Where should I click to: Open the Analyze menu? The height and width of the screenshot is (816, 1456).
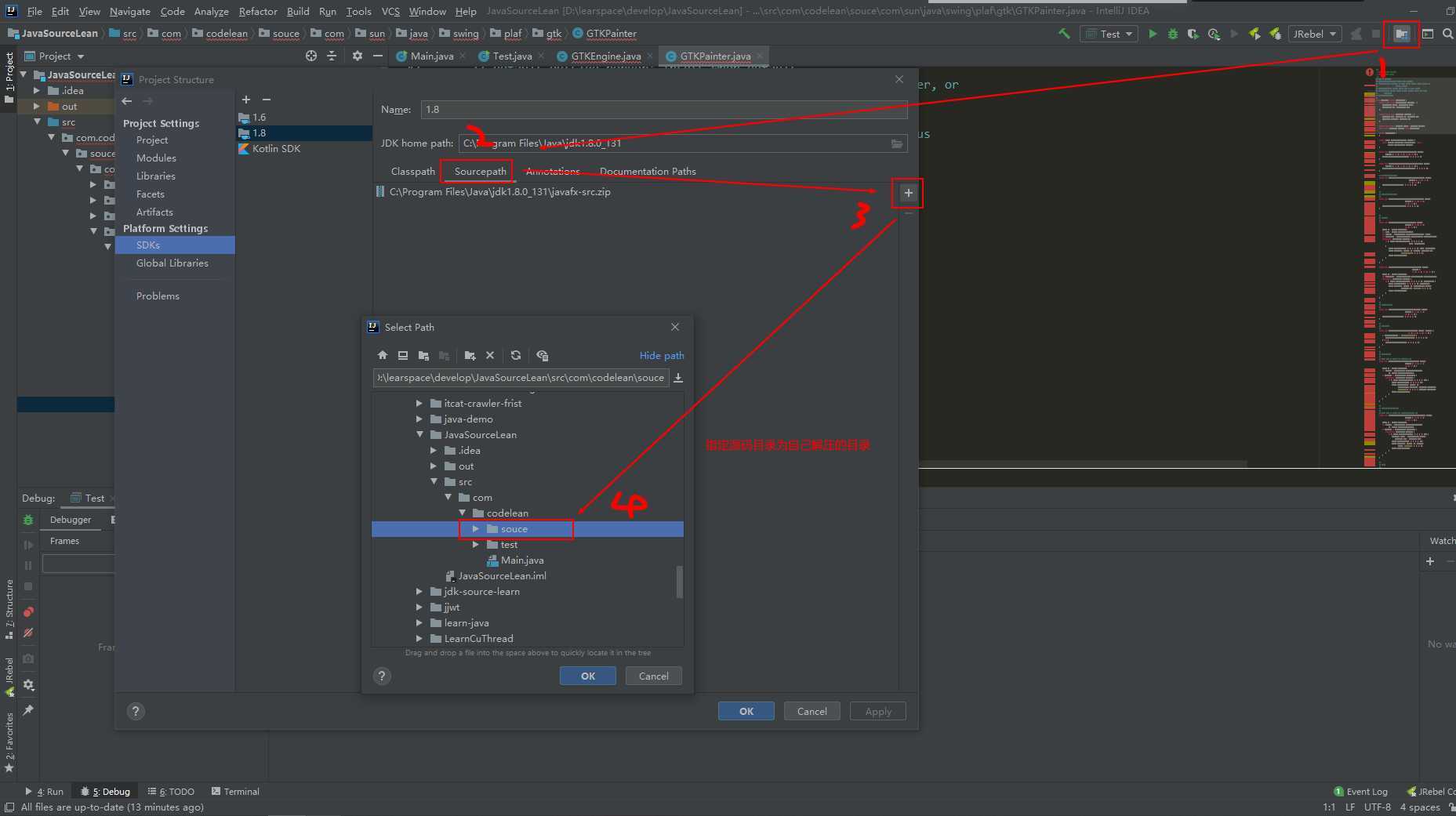point(211,11)
